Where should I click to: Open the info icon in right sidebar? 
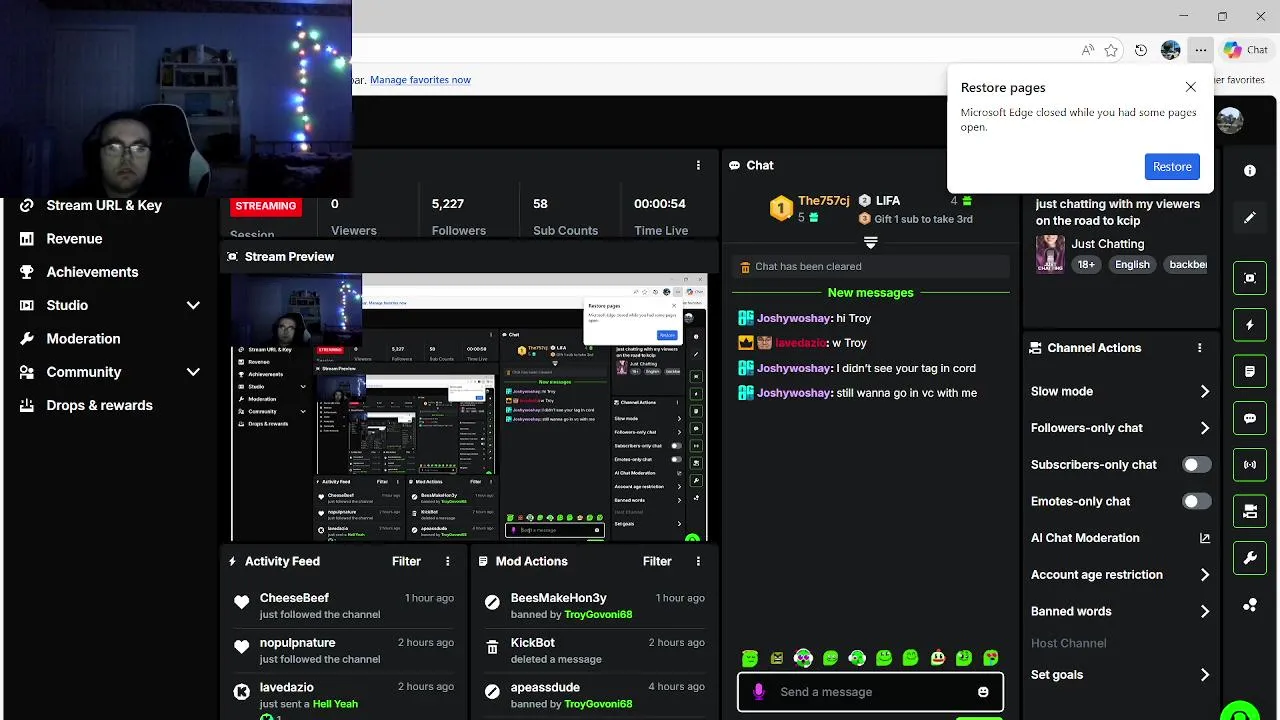[1250, 171]
